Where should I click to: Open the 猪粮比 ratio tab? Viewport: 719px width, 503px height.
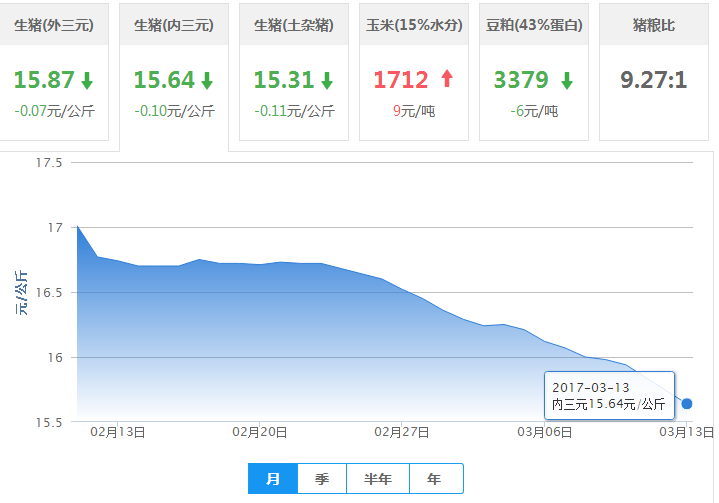coord(654,25)
